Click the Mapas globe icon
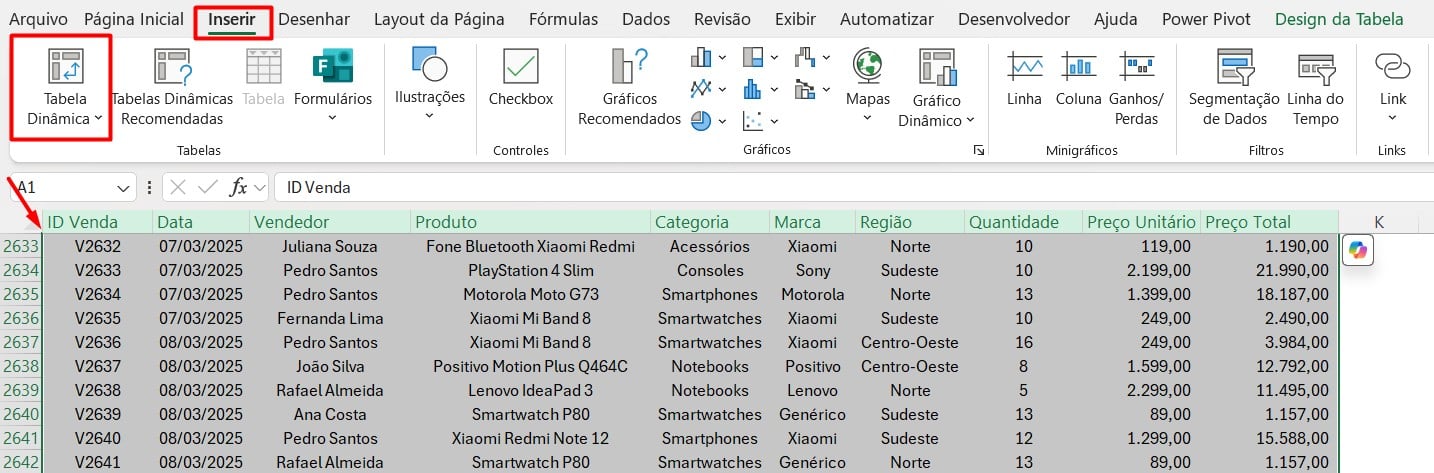This screenshot has height=473, width=1434. tap(867, 66)
